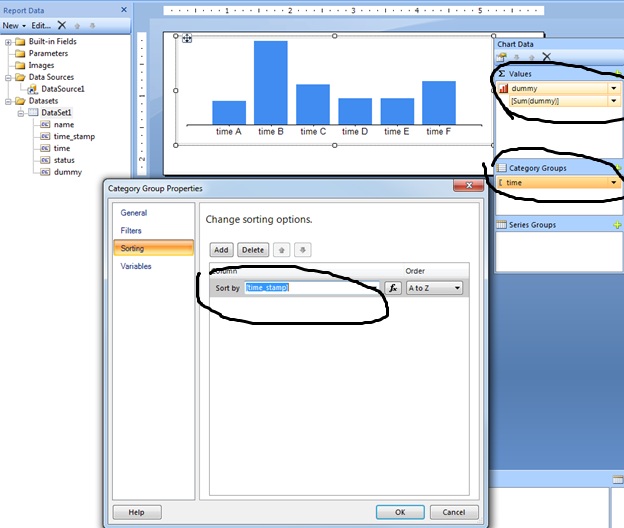Click the delete X icon in Report Data toolbar

click(62, 25)
